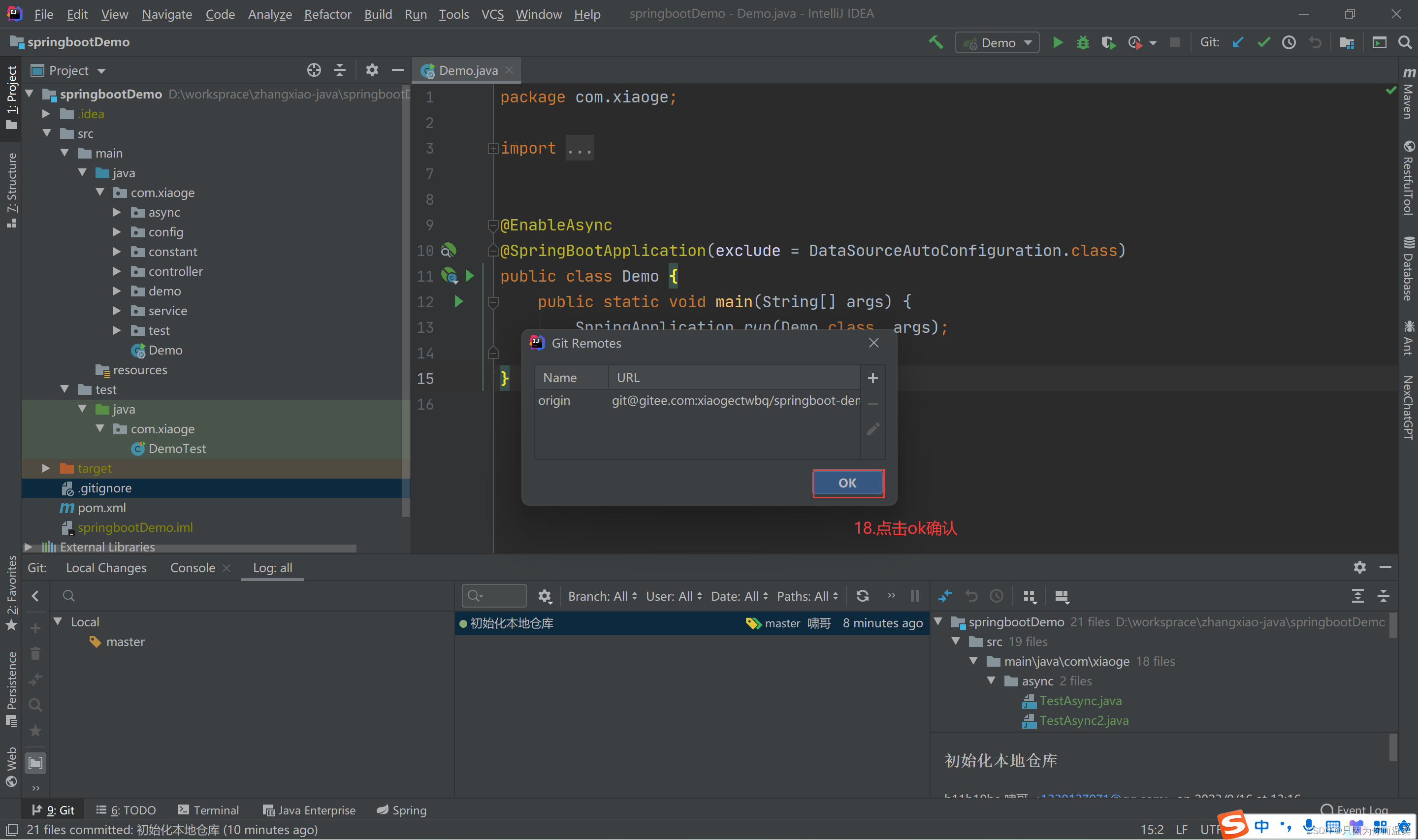
Task: Switch to the Local Changes tab
Action: tap(106, 568)
